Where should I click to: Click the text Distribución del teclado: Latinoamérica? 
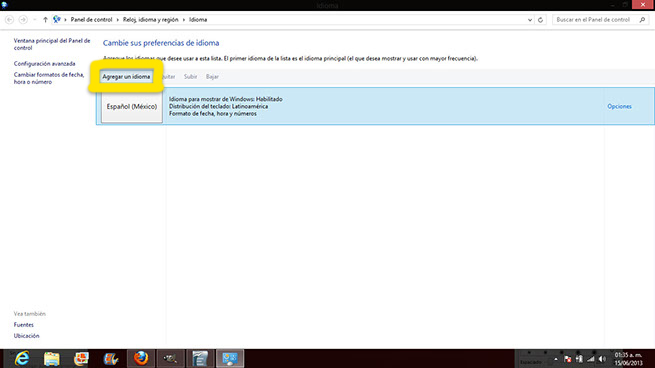[x=218, y=106]
